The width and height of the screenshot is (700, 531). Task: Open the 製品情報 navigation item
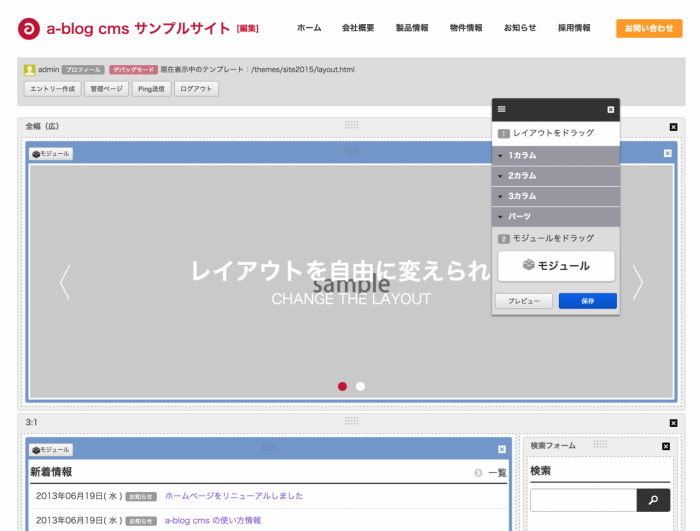(412, 28)
